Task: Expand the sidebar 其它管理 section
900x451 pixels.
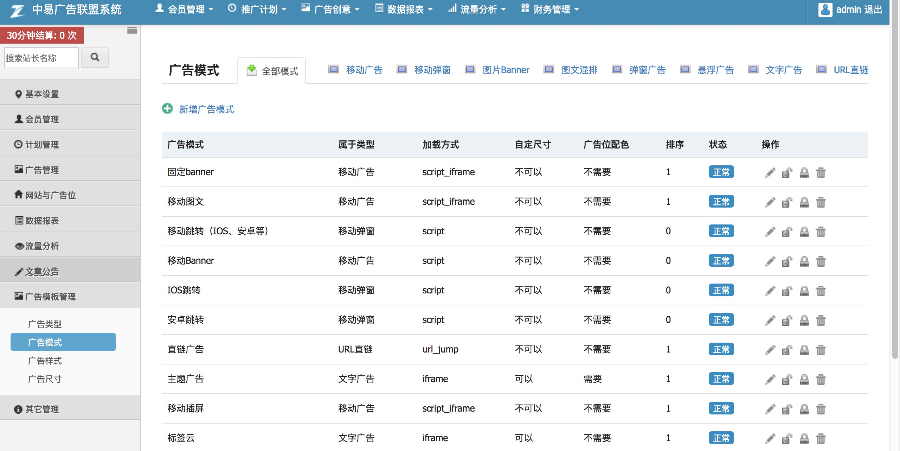Action: pos(70,409)
